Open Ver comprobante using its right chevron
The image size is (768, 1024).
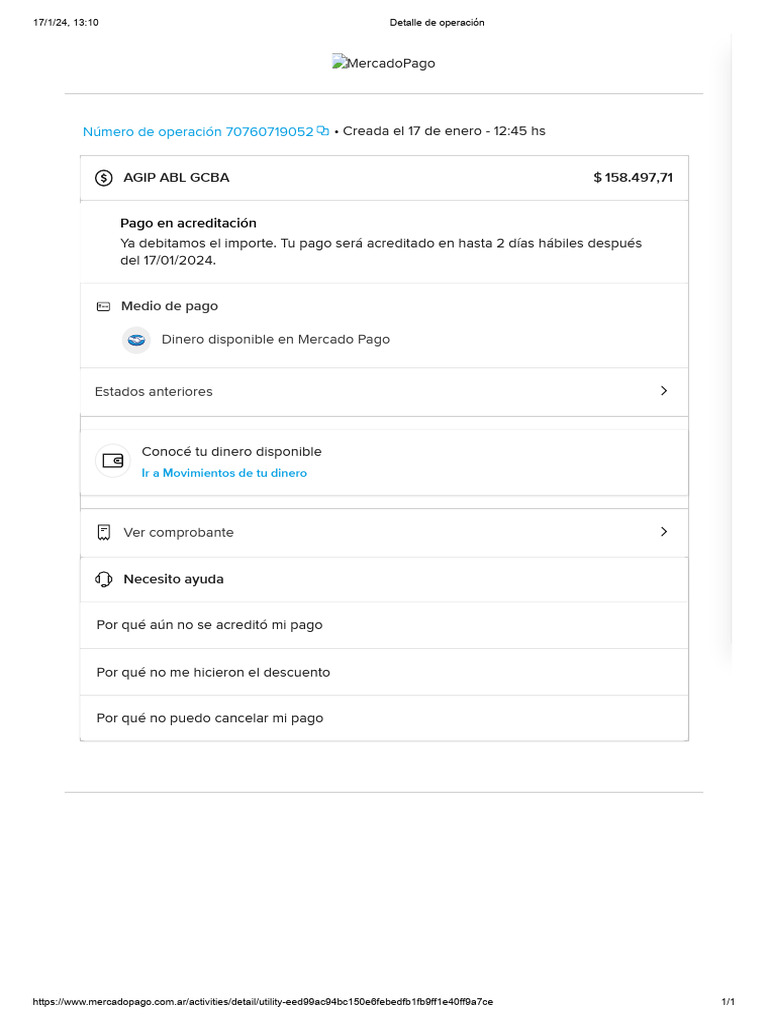pyautogui.click(x=664, y=532)
